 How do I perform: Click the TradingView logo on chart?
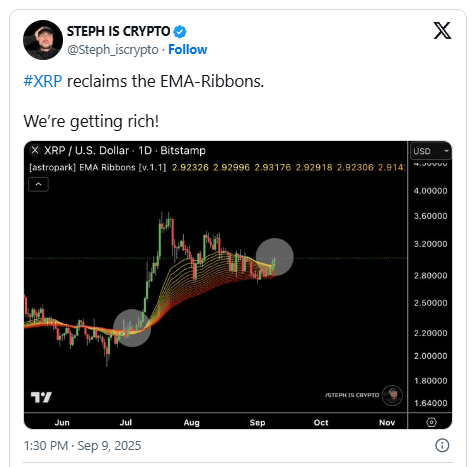(x=41, y=397)
